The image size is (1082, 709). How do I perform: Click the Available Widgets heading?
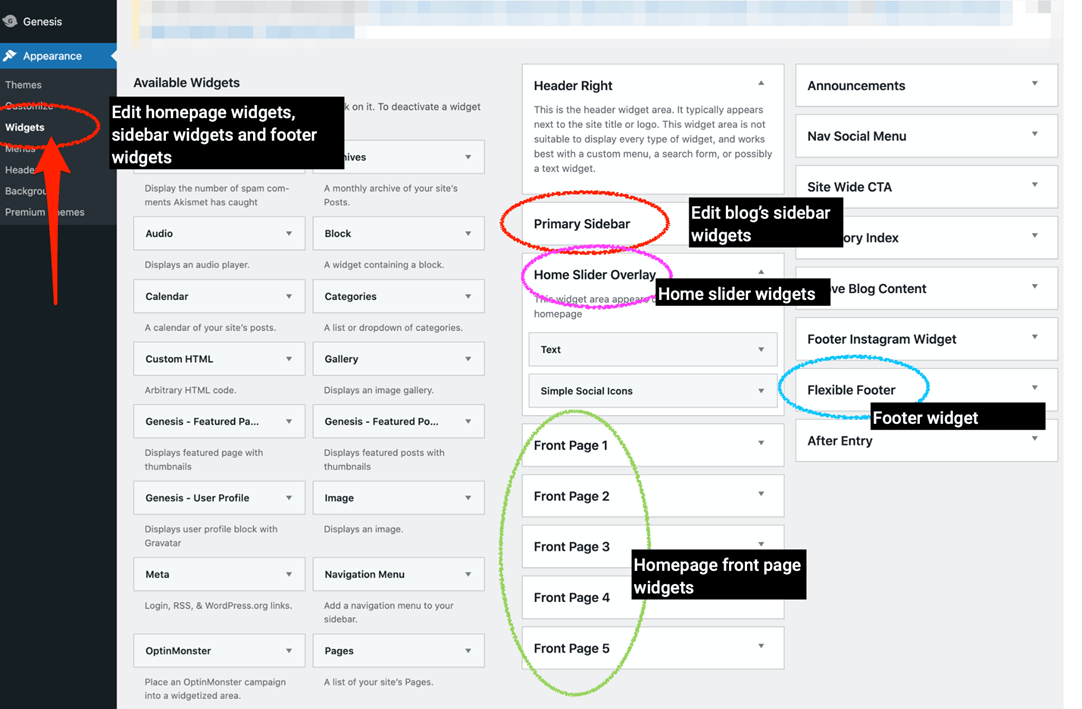186,83
